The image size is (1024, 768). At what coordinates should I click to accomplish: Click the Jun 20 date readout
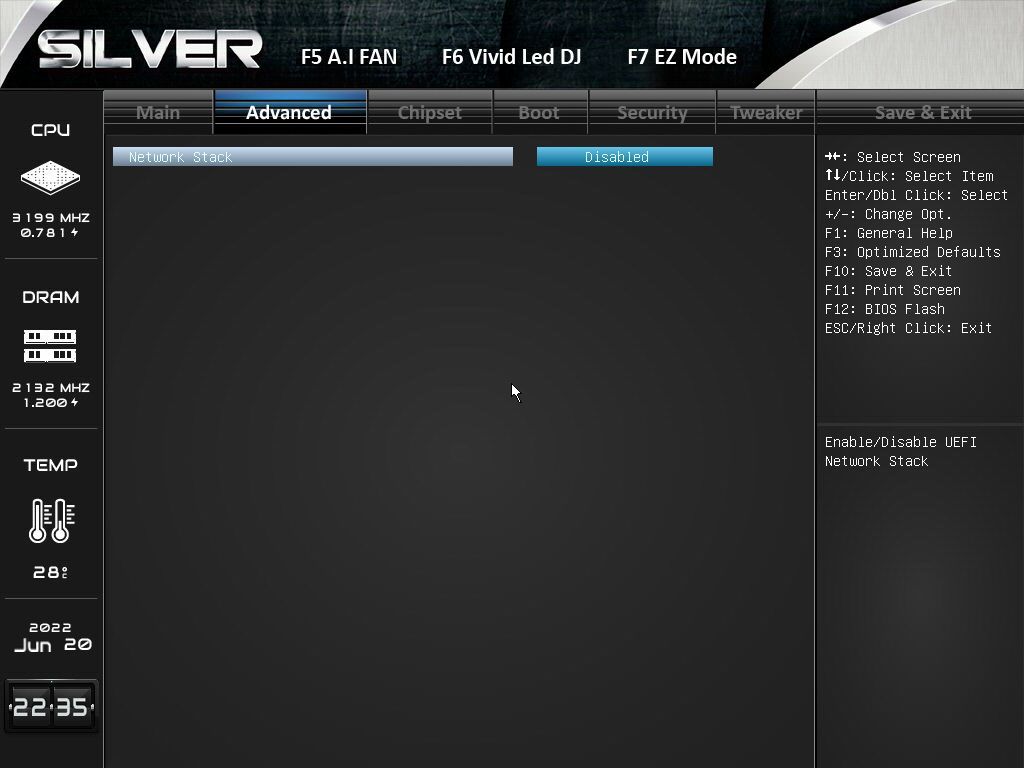pos(52,645)
